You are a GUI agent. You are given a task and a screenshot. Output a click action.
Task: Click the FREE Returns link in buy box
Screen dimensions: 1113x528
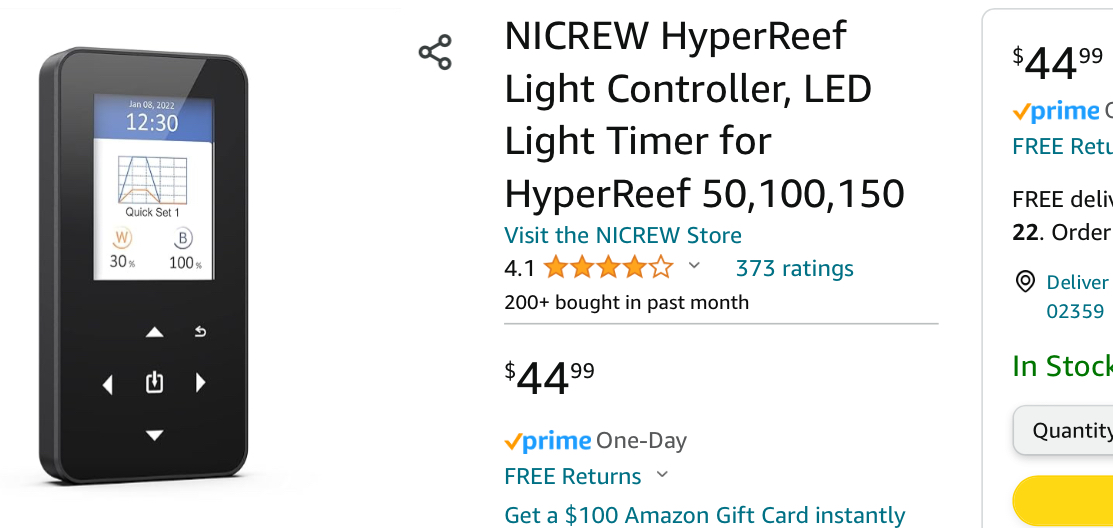click(1062, 146)
